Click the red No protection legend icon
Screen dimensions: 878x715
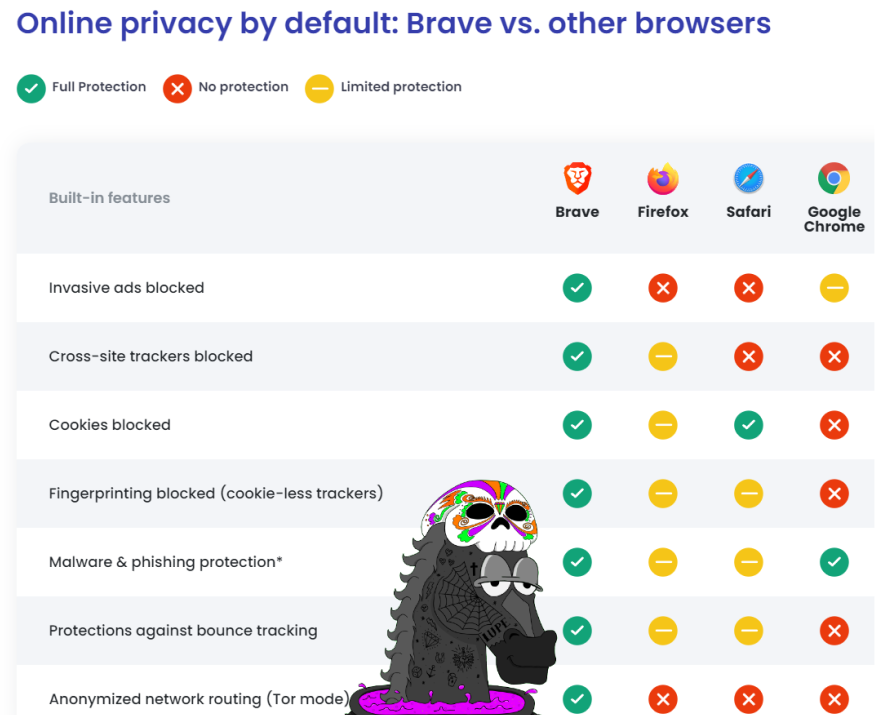point(178,88)
